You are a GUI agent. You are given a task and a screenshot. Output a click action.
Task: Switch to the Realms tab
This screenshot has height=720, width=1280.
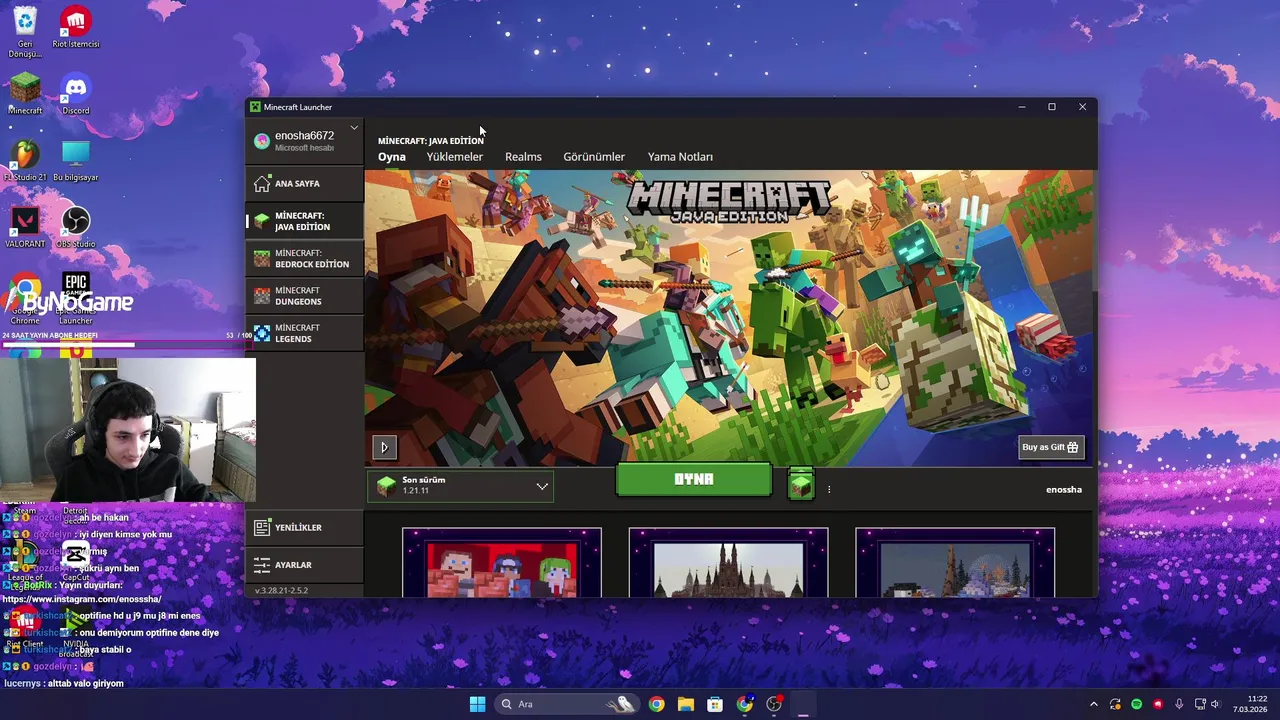[x=523, y=157]
